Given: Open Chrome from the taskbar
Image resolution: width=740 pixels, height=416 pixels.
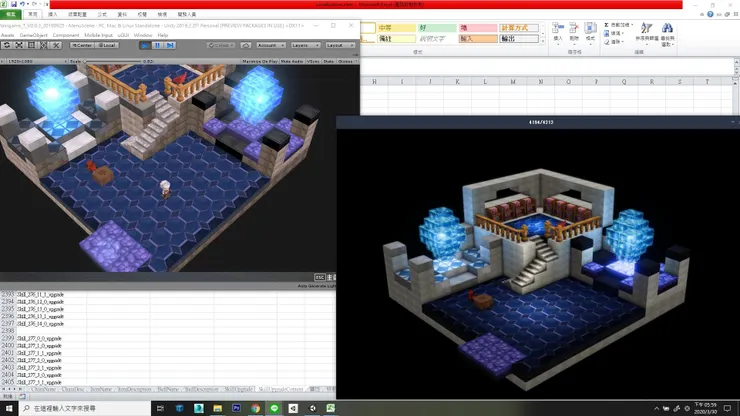Looking at the screenshot, I should click(x=255, y=408).
